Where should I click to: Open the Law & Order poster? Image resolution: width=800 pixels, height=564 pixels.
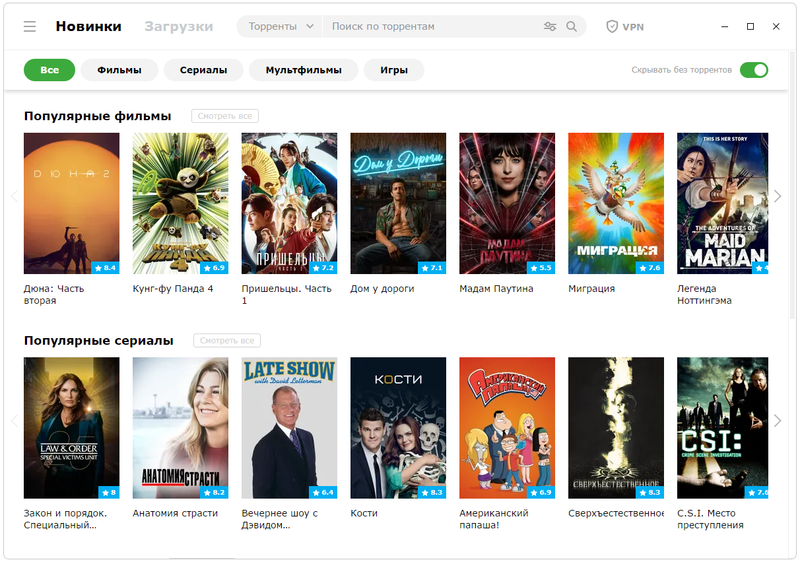click(x=71, y=428)
